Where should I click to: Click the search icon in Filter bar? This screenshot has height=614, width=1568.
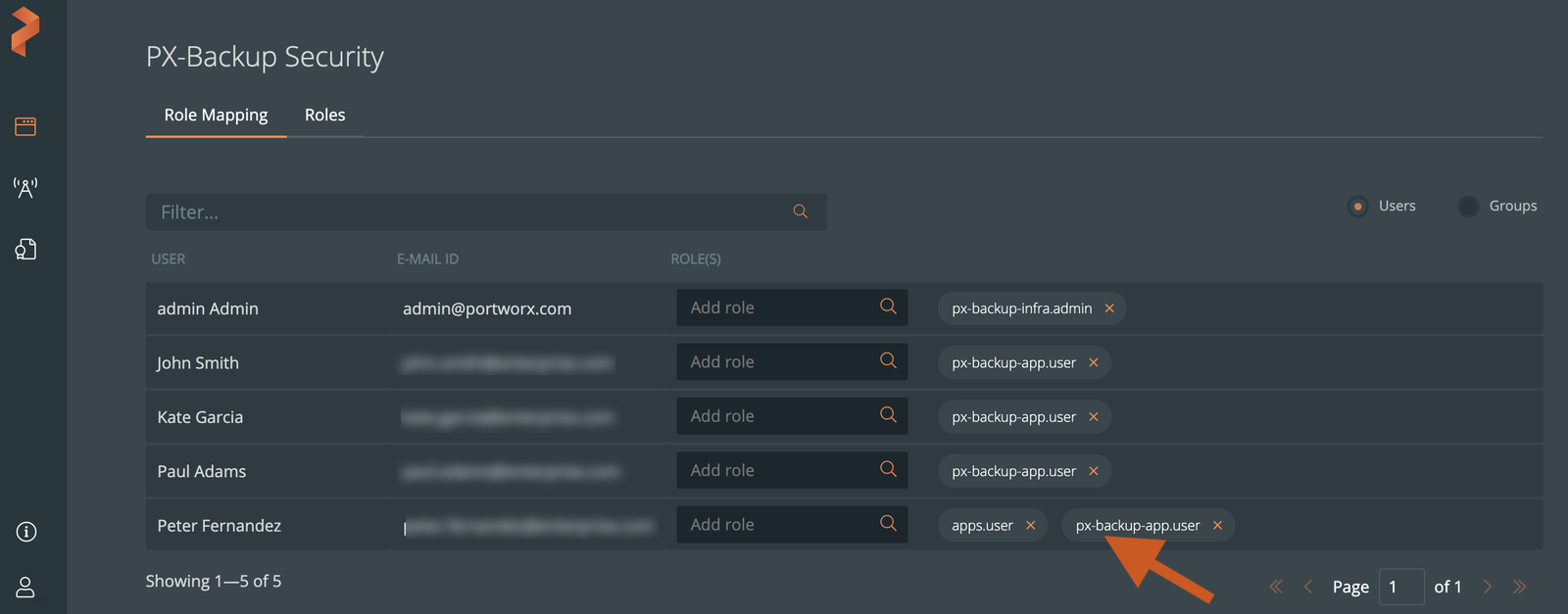pyautogui.click(x=800, y=212)
